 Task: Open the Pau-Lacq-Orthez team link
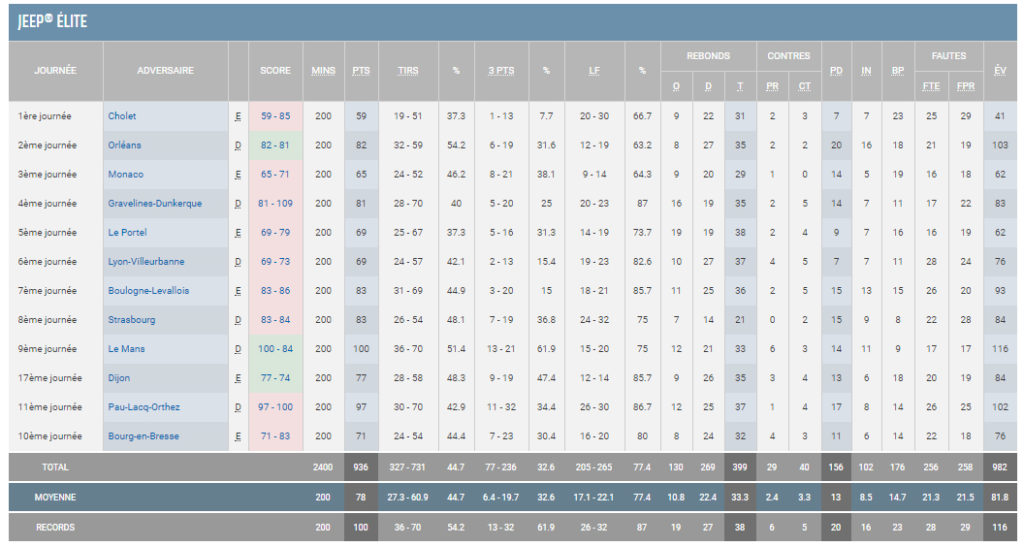pos(144,407)
